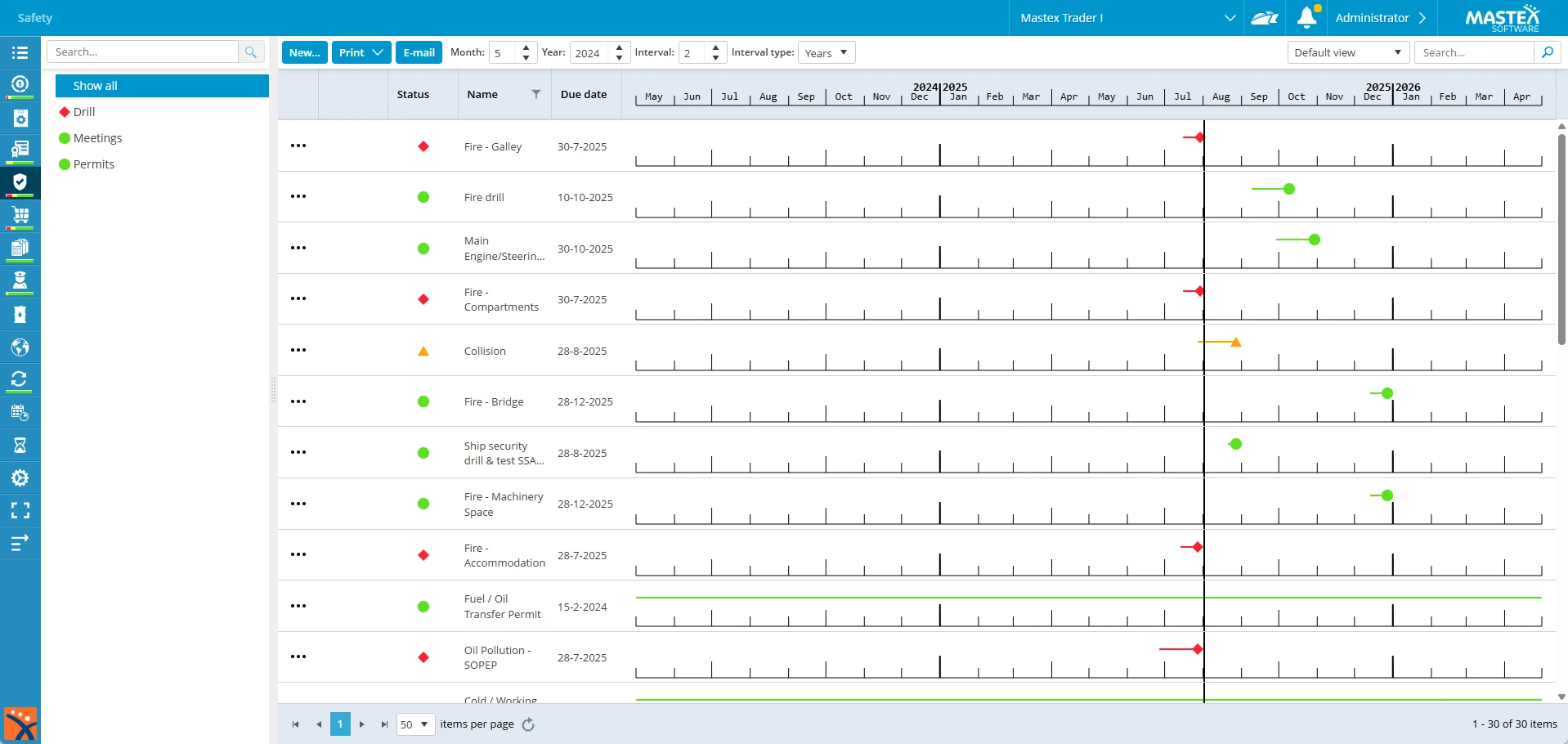Click the Fire - Bridge row name
Image resolution: width=1568 pixels, height=744 pixels.
pyautogui.click(x=494, y=401)
